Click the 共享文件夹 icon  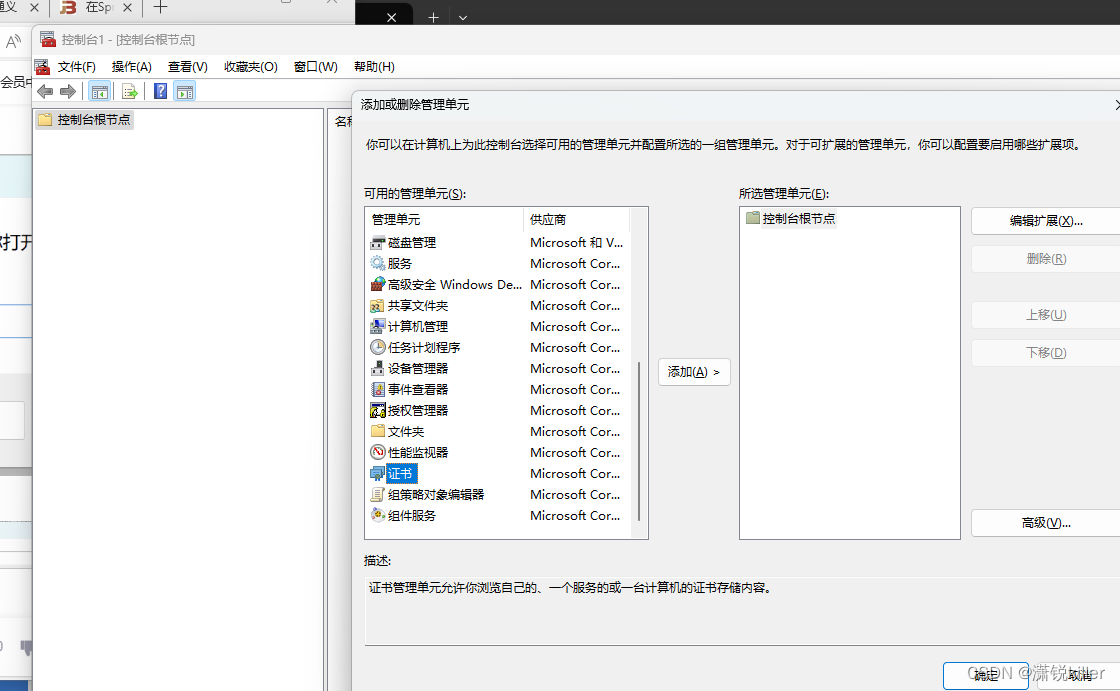[377, 306]
